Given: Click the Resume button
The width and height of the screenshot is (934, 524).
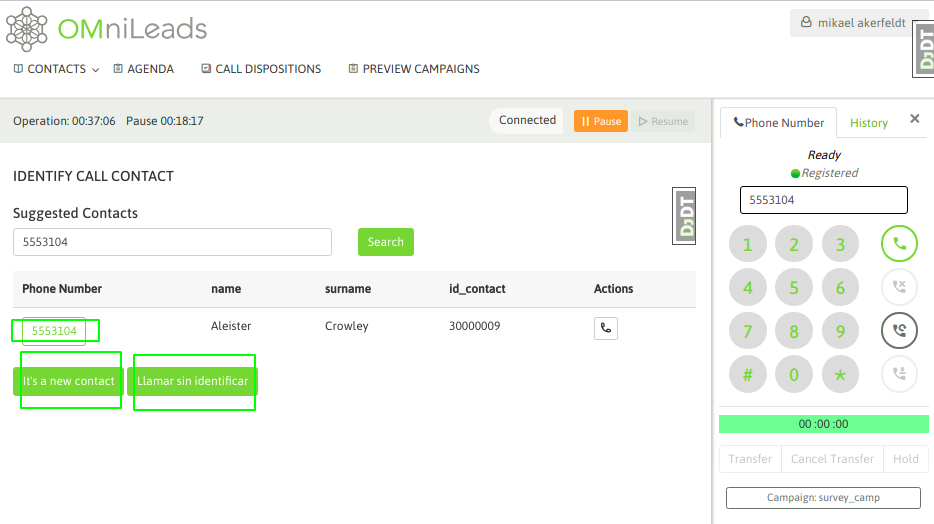Looking at the screenshot, I should click(x=663, y=121).
